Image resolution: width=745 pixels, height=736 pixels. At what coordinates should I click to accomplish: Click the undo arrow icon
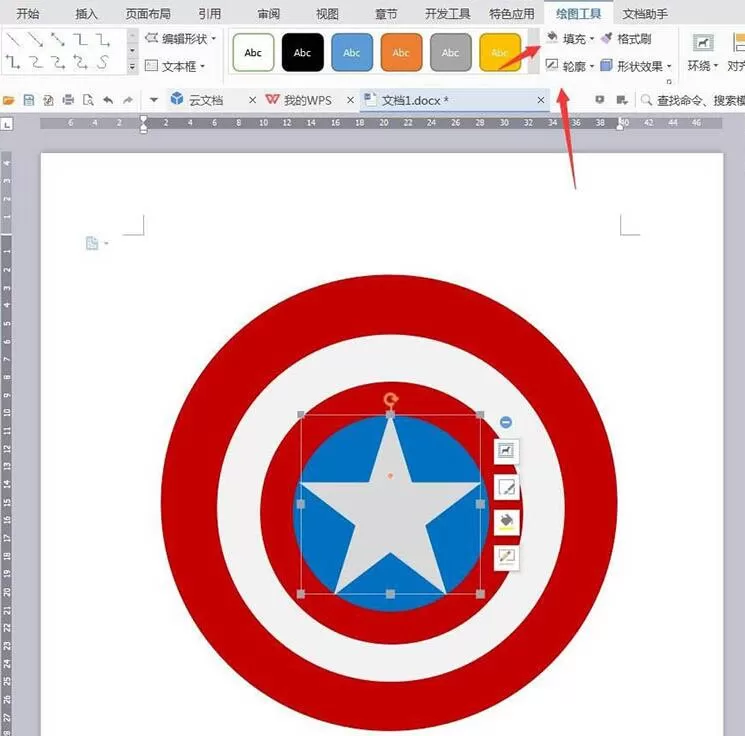tap(108, 100)
